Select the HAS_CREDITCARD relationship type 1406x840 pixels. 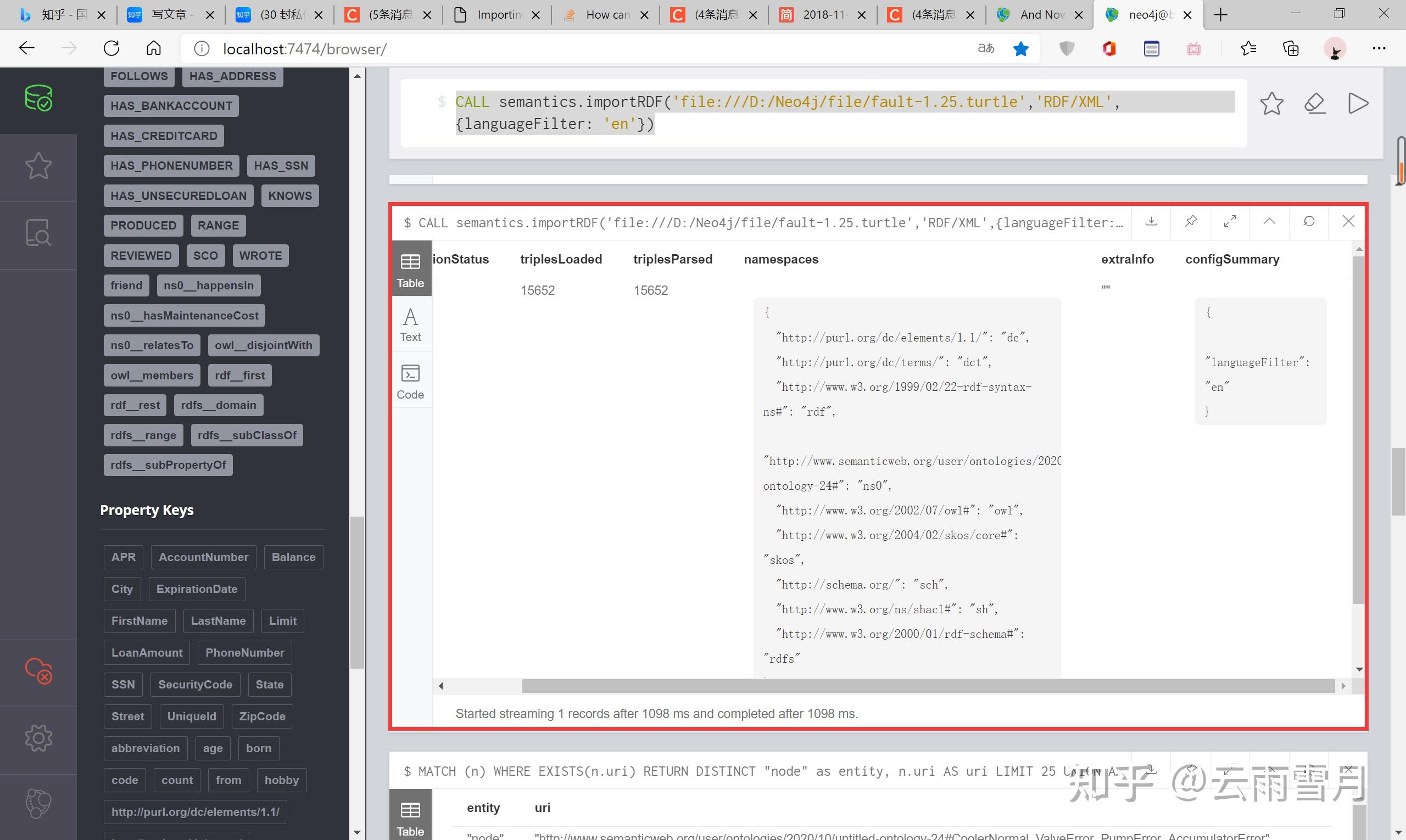tap(164, 136)
